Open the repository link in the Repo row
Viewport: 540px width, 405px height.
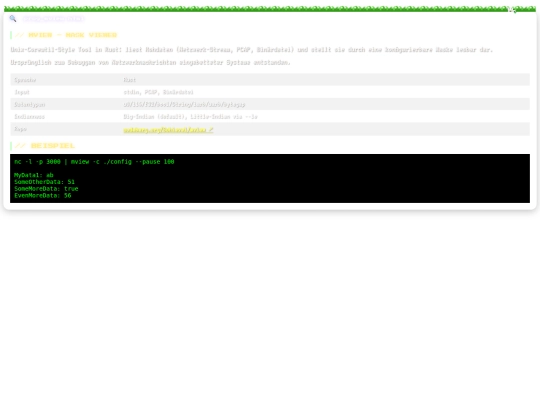(168, 130)
